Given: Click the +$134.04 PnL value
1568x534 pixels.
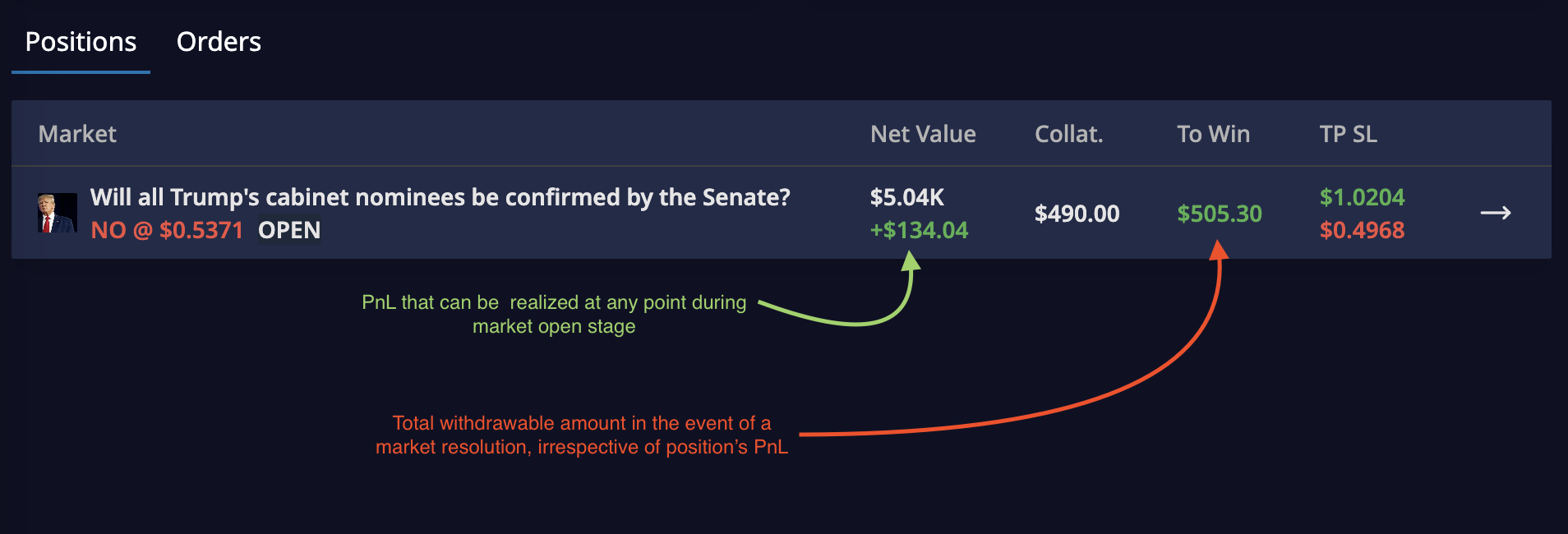Looking at the screenshot, I should click(x=919, y=230).
